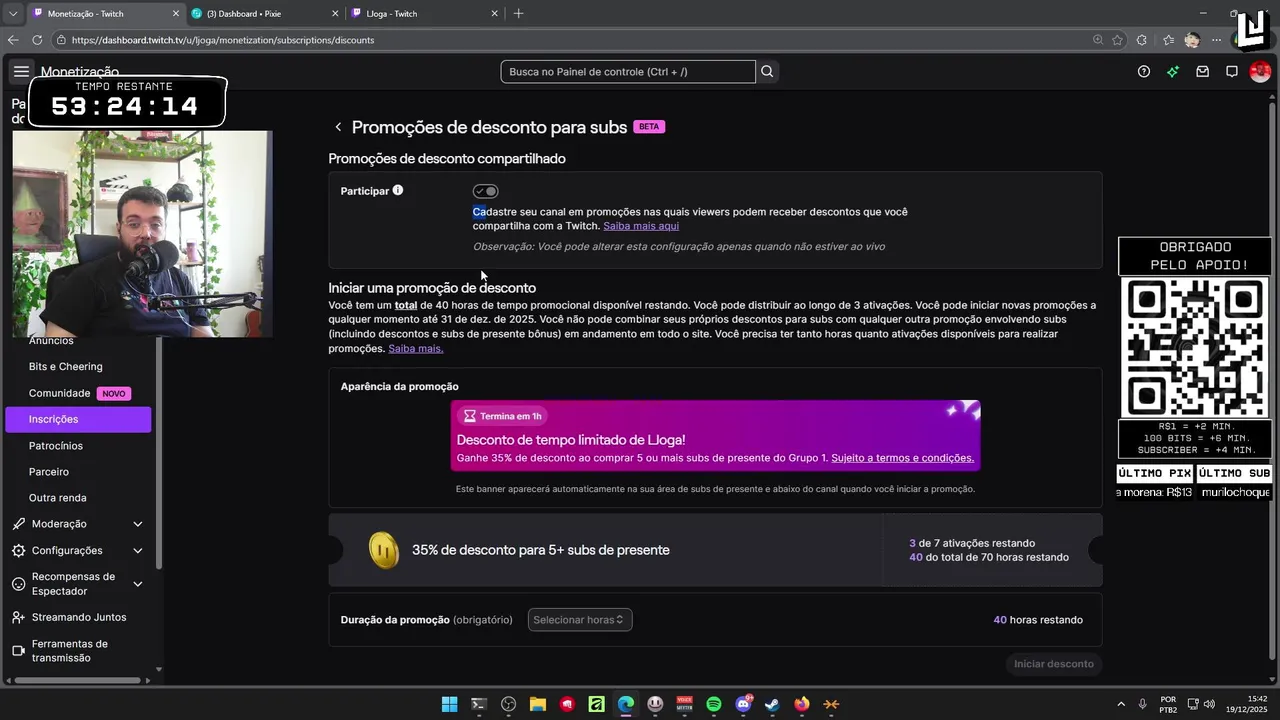
Task: Open the notifications inbox icon
Action: pos(1202,71)
